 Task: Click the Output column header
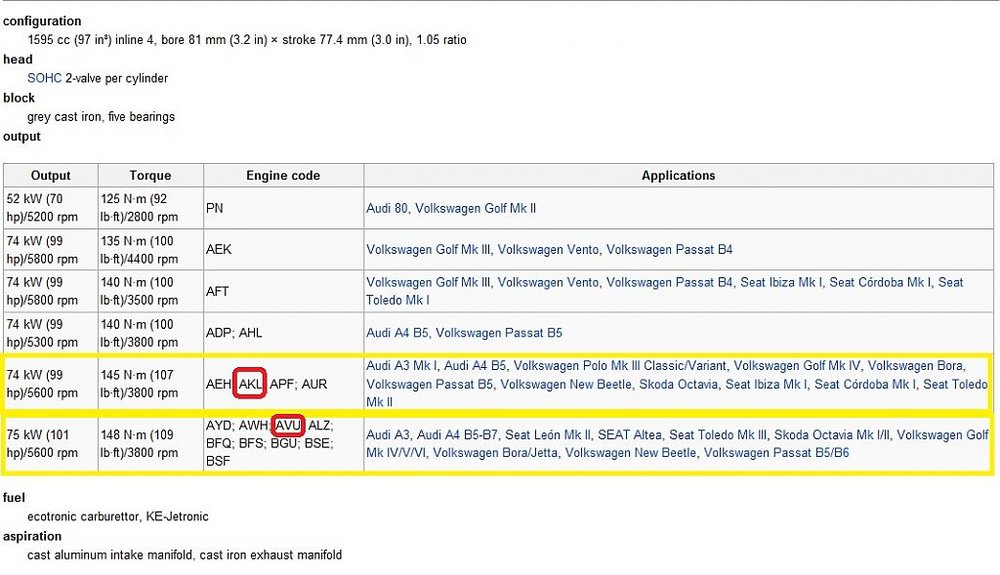tap(50, 175)
